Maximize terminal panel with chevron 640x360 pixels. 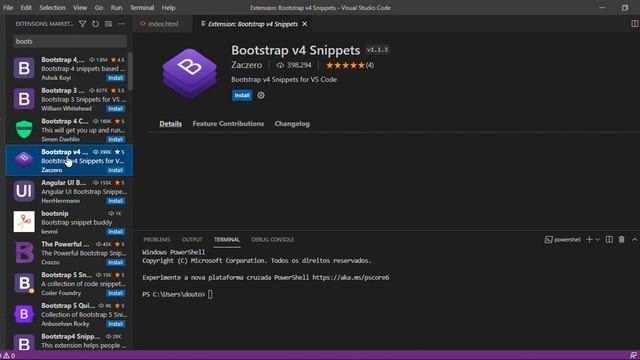(634, 240)
